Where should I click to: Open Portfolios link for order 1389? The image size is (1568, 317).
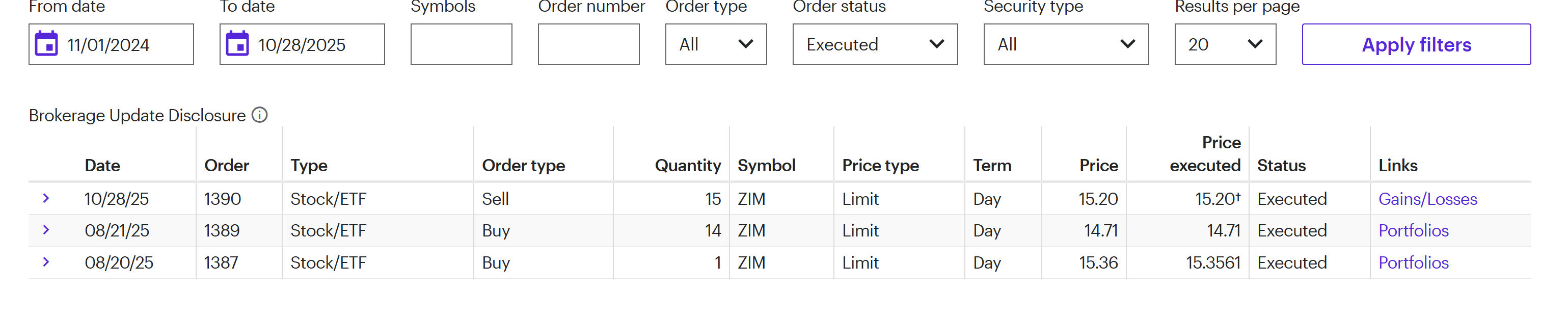1413,230
